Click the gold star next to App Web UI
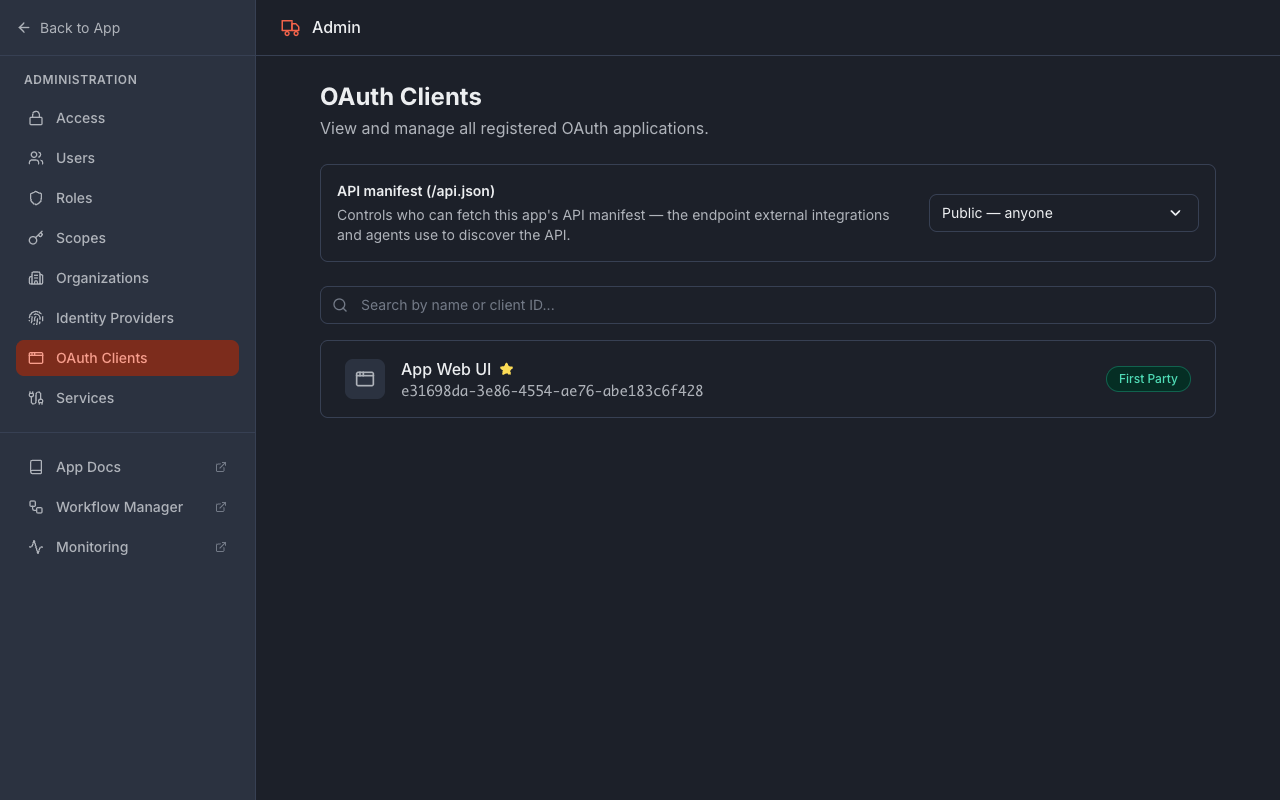The image size is (1280, 800). pos(506,369)
